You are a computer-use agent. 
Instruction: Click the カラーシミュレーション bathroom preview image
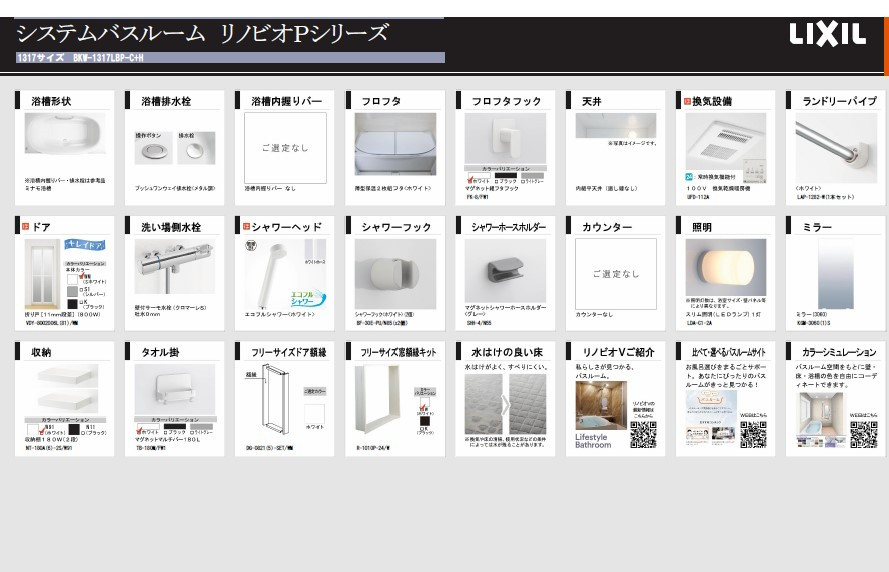tap(821, 420)
